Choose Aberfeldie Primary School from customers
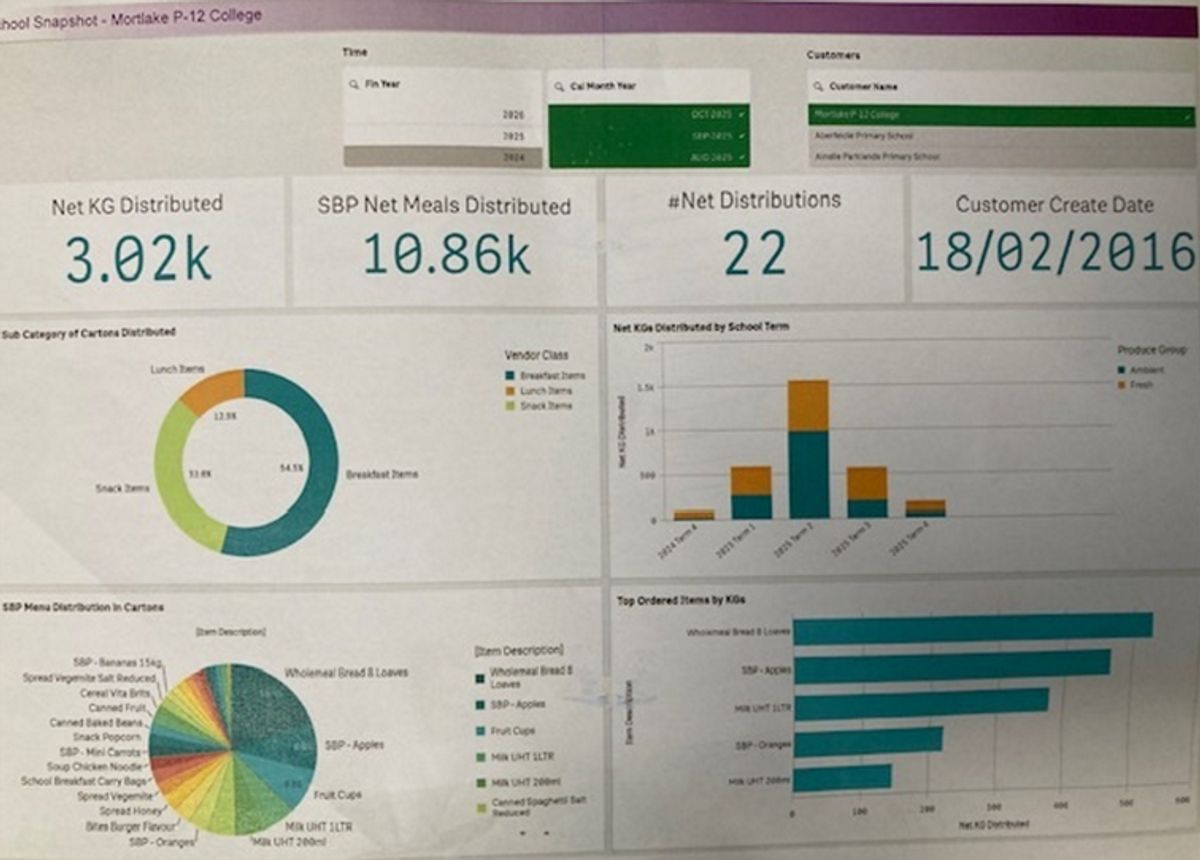 (1000, 136)
